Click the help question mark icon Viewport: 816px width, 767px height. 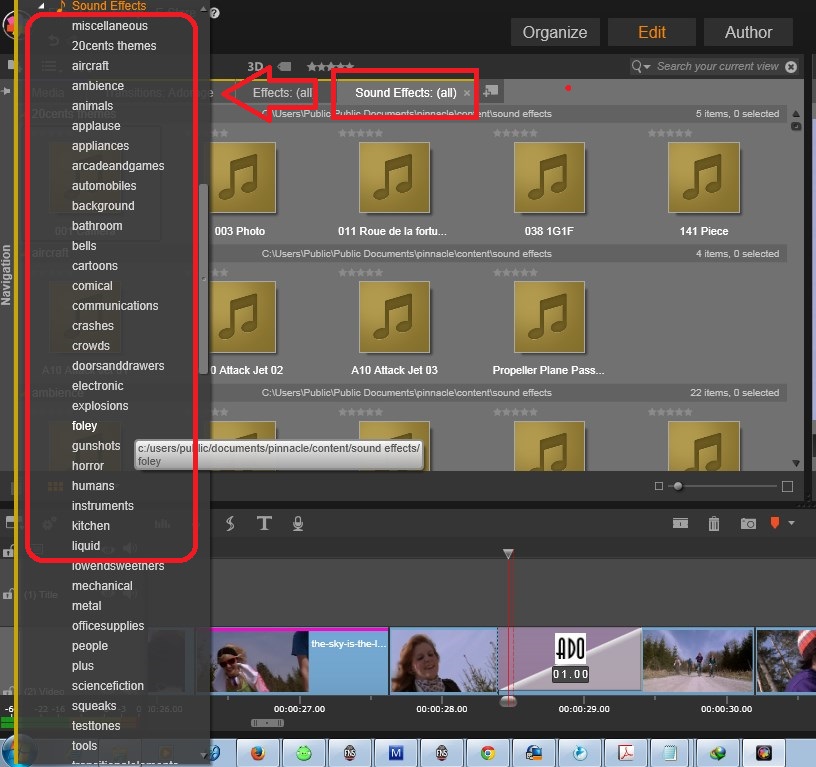click(214, 13)
